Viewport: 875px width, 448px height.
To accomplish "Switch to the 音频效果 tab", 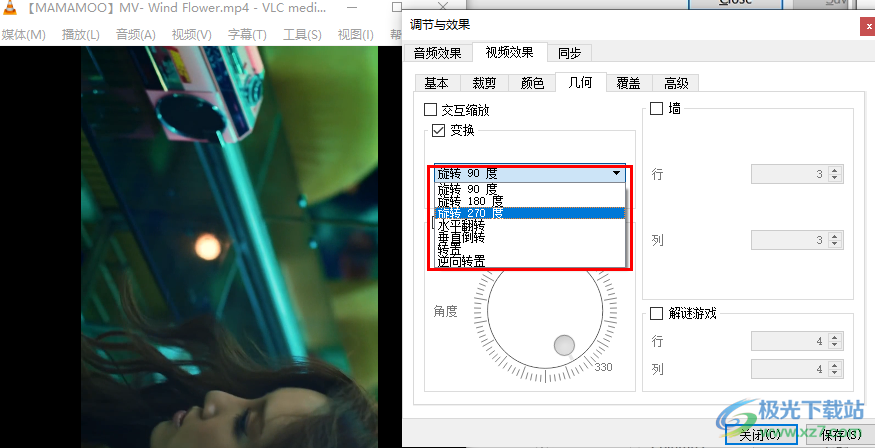I will (x=438, y=53).
